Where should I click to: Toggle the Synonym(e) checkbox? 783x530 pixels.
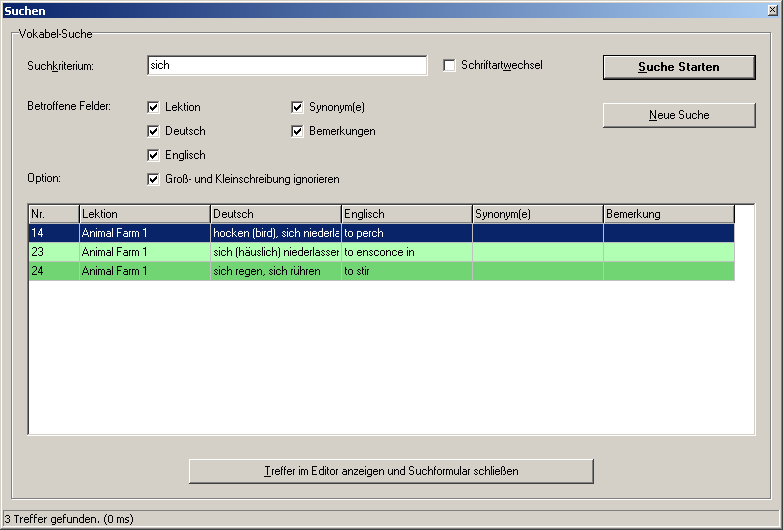click(x=298, y=107)
